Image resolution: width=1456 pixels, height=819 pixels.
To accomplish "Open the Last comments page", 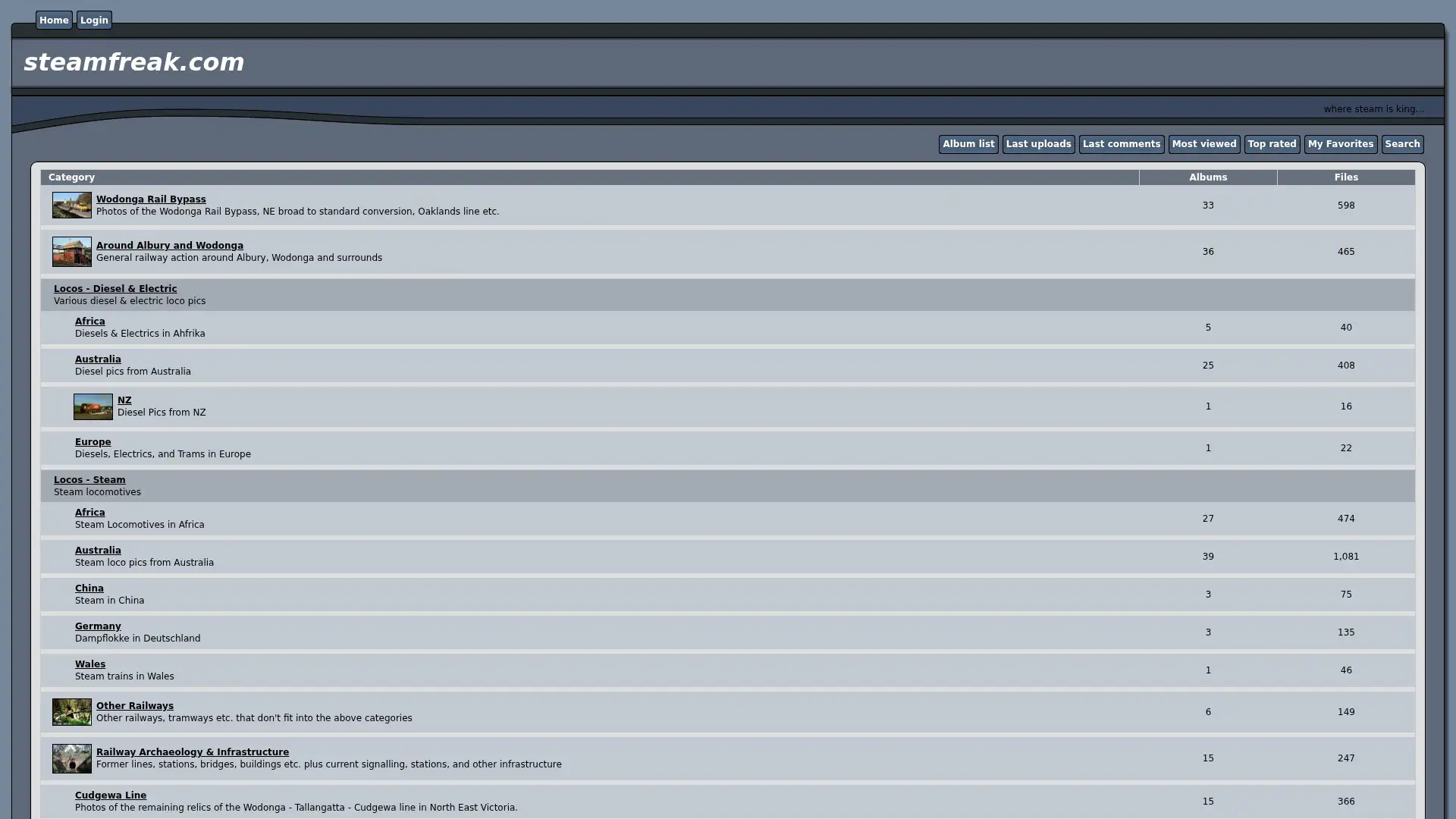I will (x=1122, y=143).
